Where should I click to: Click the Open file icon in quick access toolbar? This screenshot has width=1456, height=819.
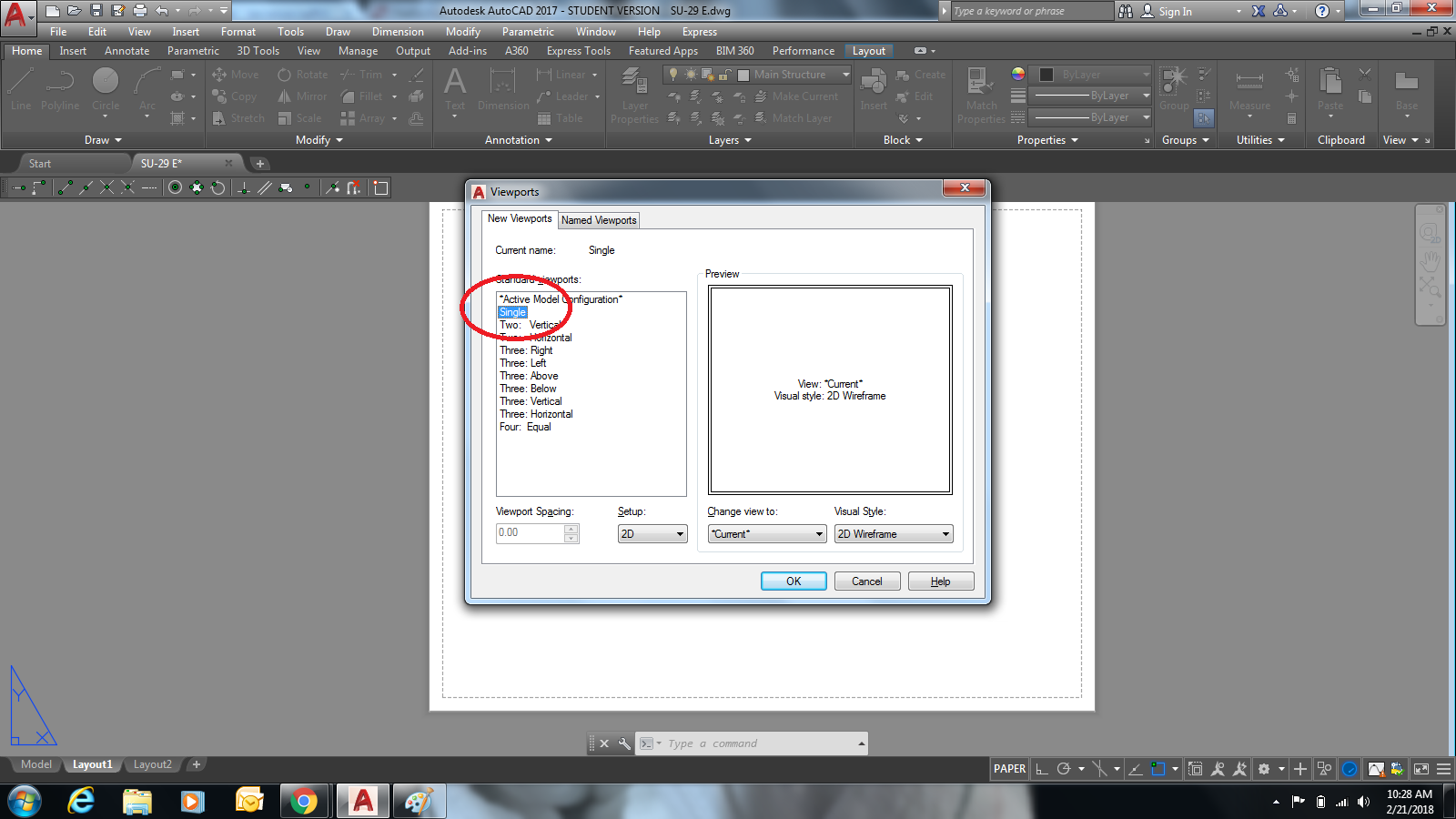tap(74, 11)
